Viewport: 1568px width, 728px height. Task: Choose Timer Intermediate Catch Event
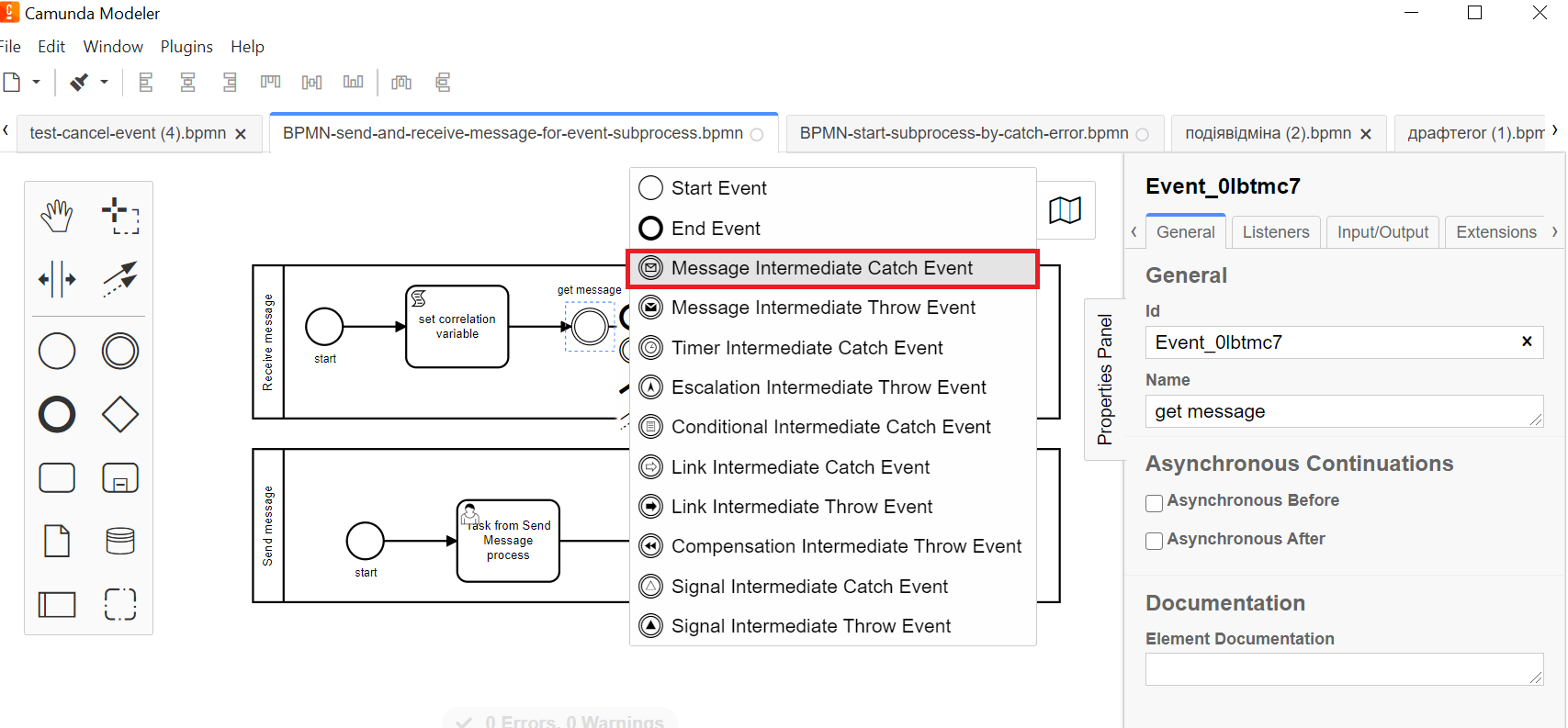833,348
